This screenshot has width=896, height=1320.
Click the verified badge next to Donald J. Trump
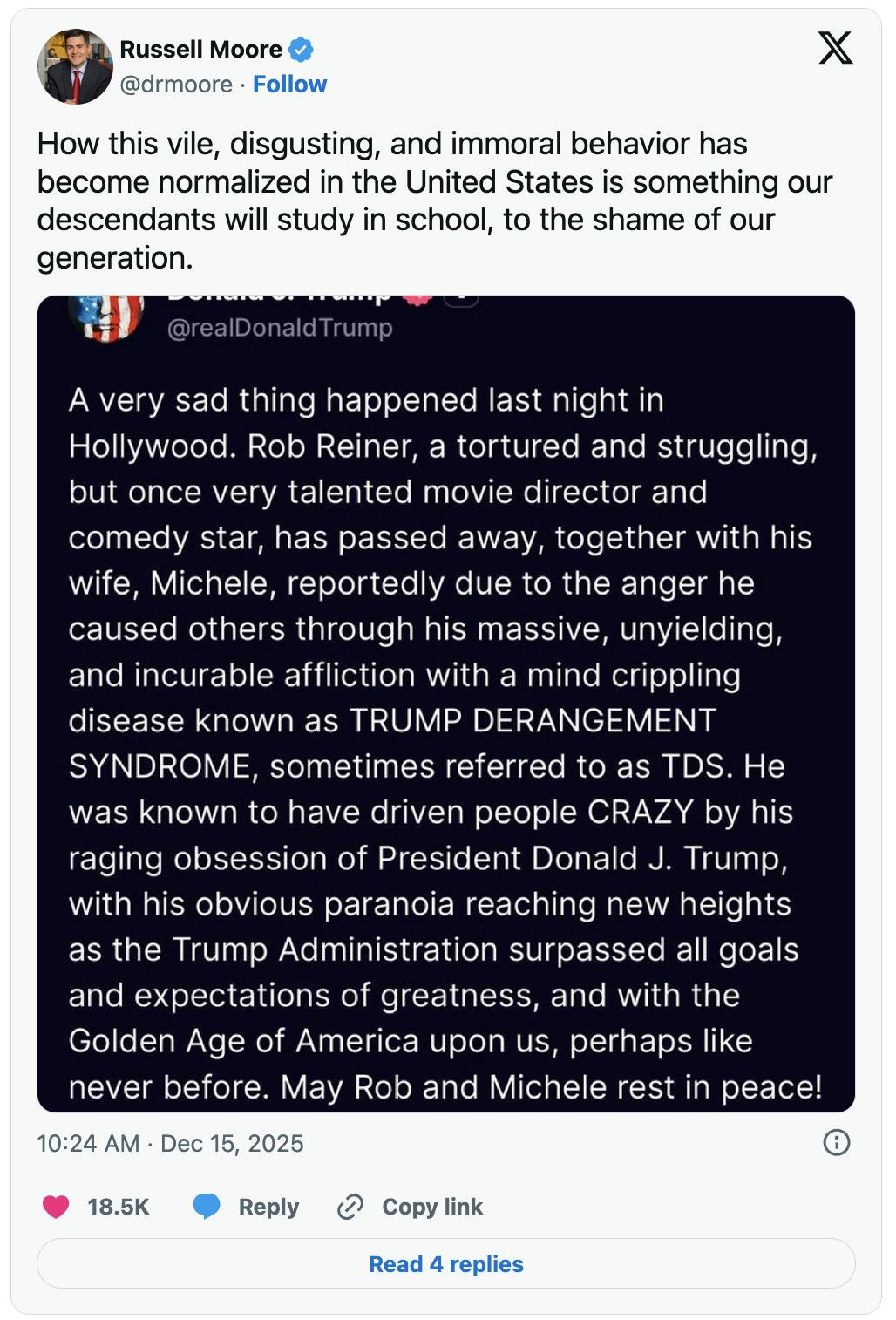pyautogui.click(x=417, y=296)
